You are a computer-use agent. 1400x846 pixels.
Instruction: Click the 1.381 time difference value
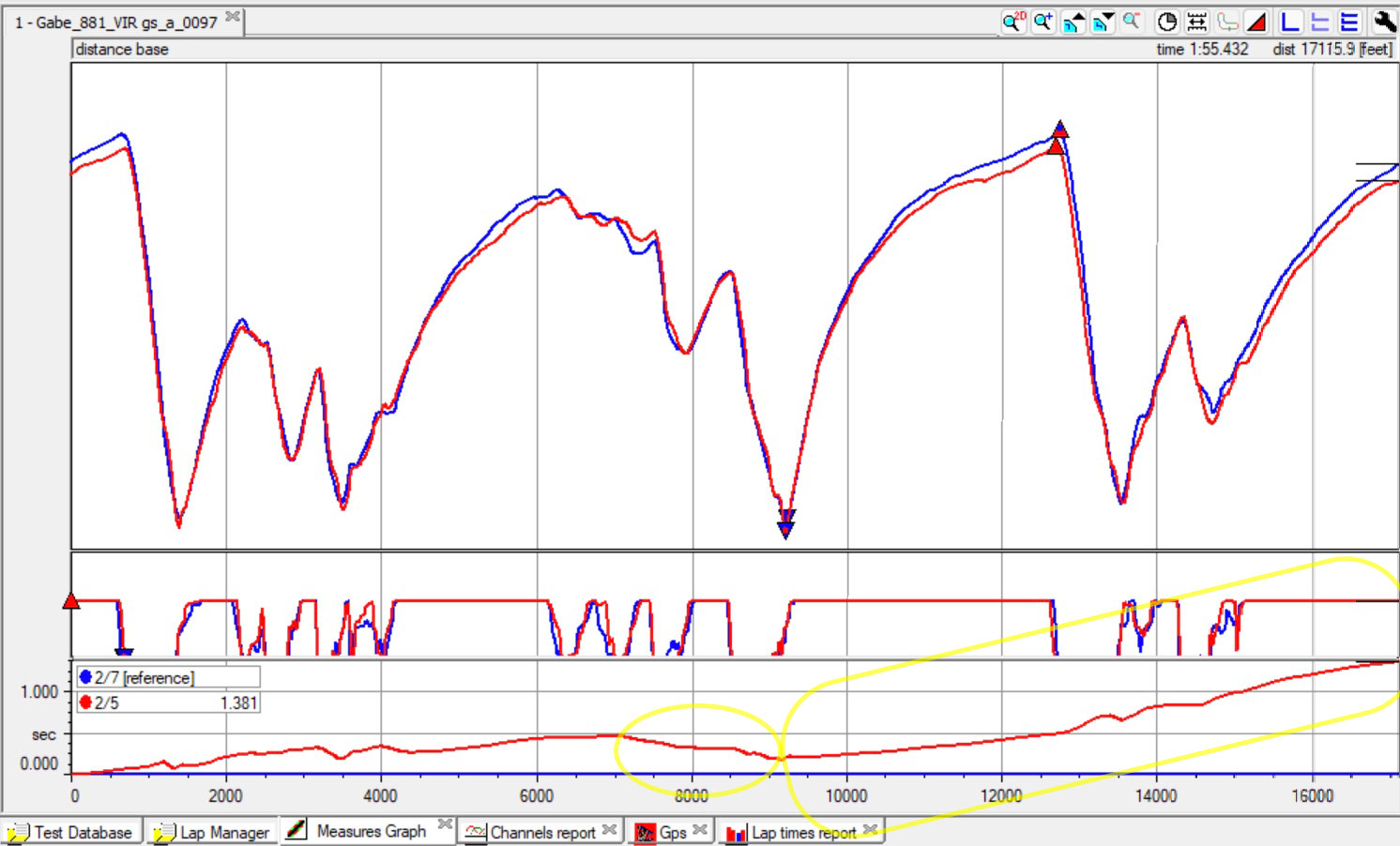238,702
